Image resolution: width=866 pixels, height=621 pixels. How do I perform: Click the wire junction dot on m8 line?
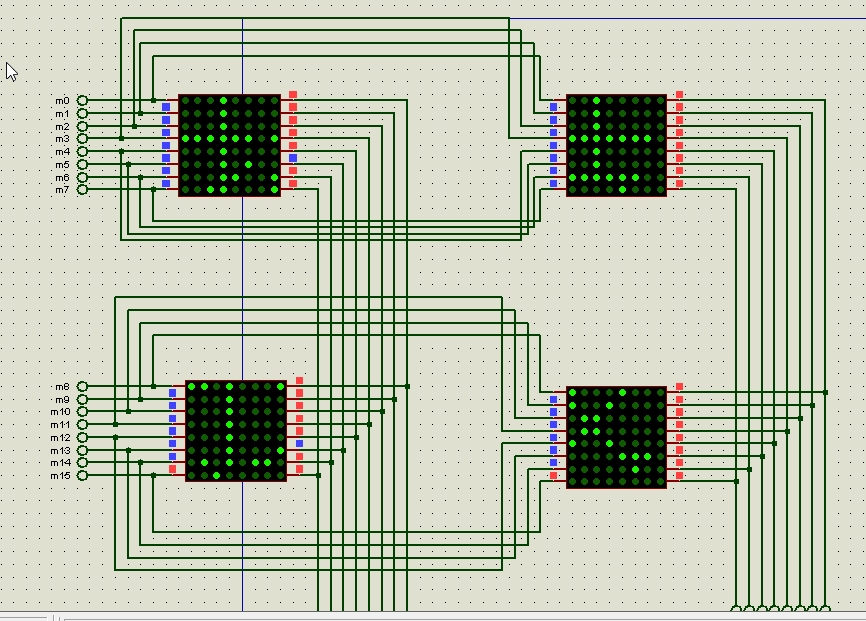coord(153,386)
